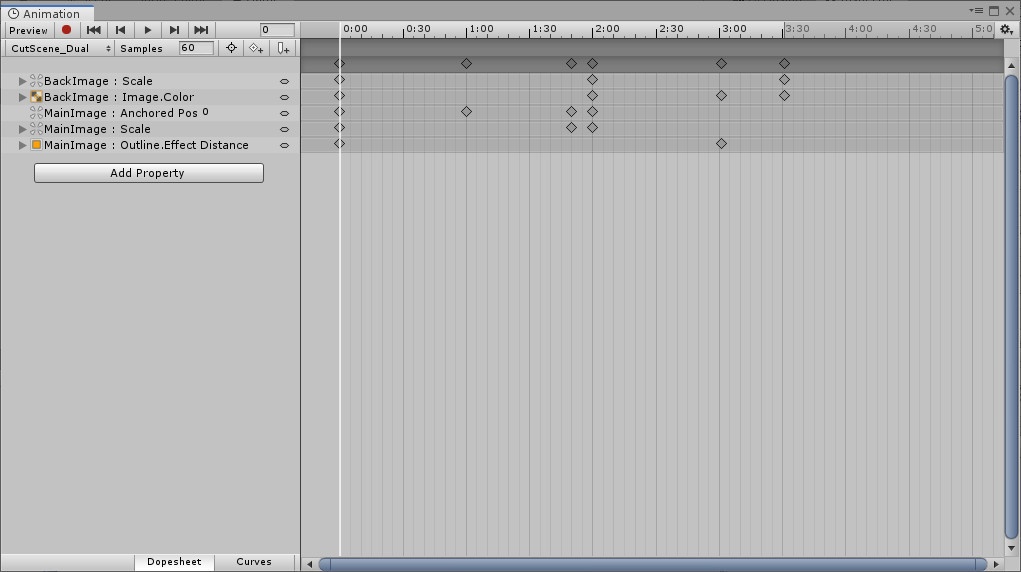Select MainImage : Outline.Effect Distance row label
Image resolution: width=1021 pixels, height=572 pixels.
[146, 145]
